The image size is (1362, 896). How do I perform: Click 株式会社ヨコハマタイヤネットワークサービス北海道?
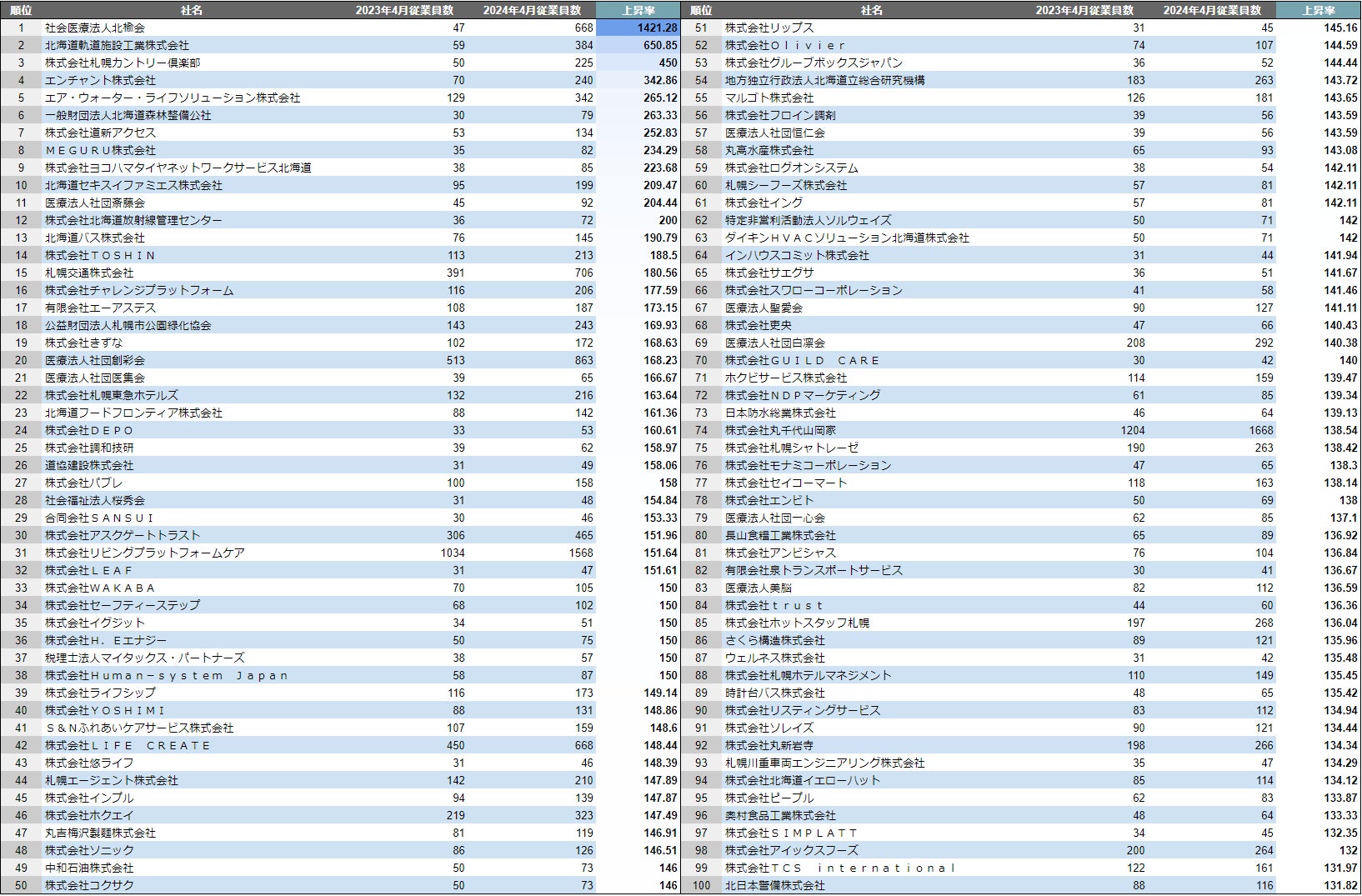tap(178, 168)
